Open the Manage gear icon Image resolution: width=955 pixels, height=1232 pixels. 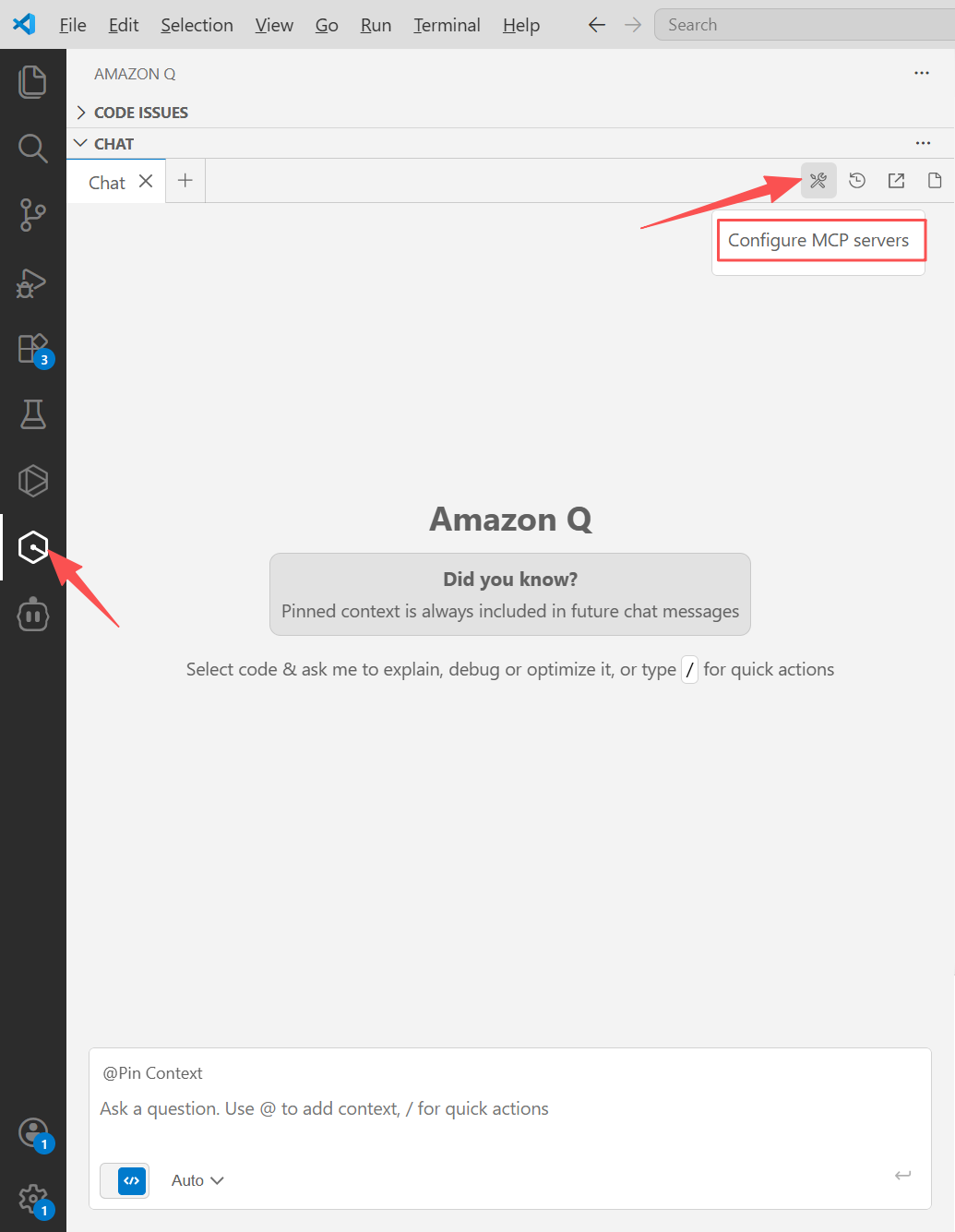tap(33, 1199)
